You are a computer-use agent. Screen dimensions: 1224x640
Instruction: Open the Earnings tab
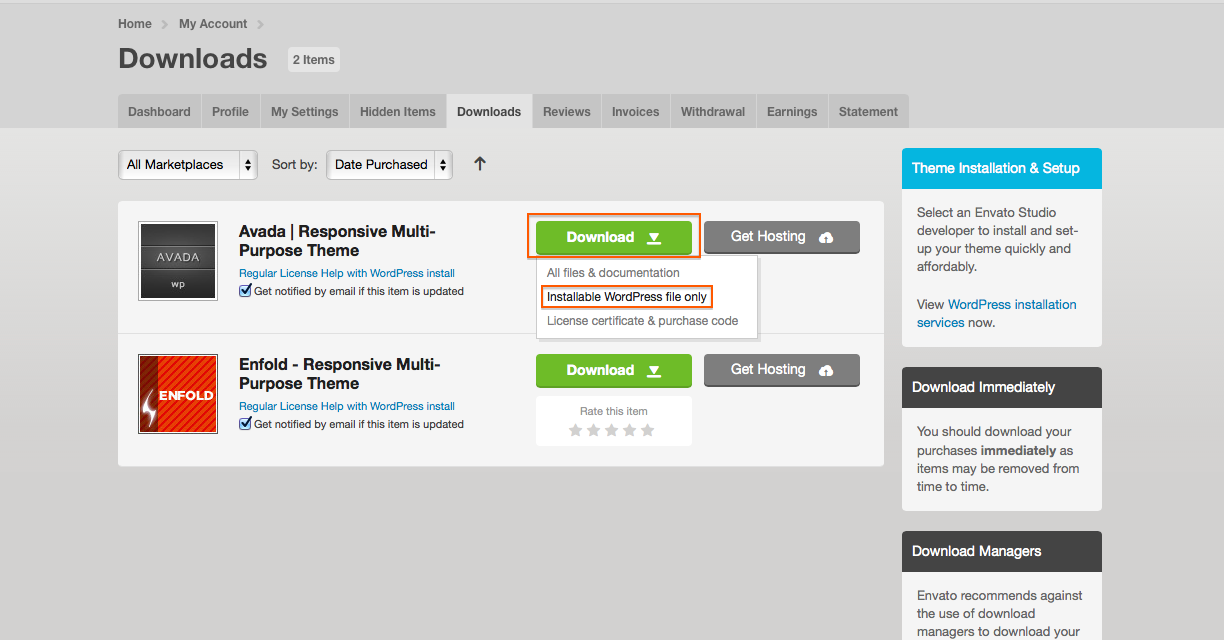pyautogui.click(x=792, y=112)
